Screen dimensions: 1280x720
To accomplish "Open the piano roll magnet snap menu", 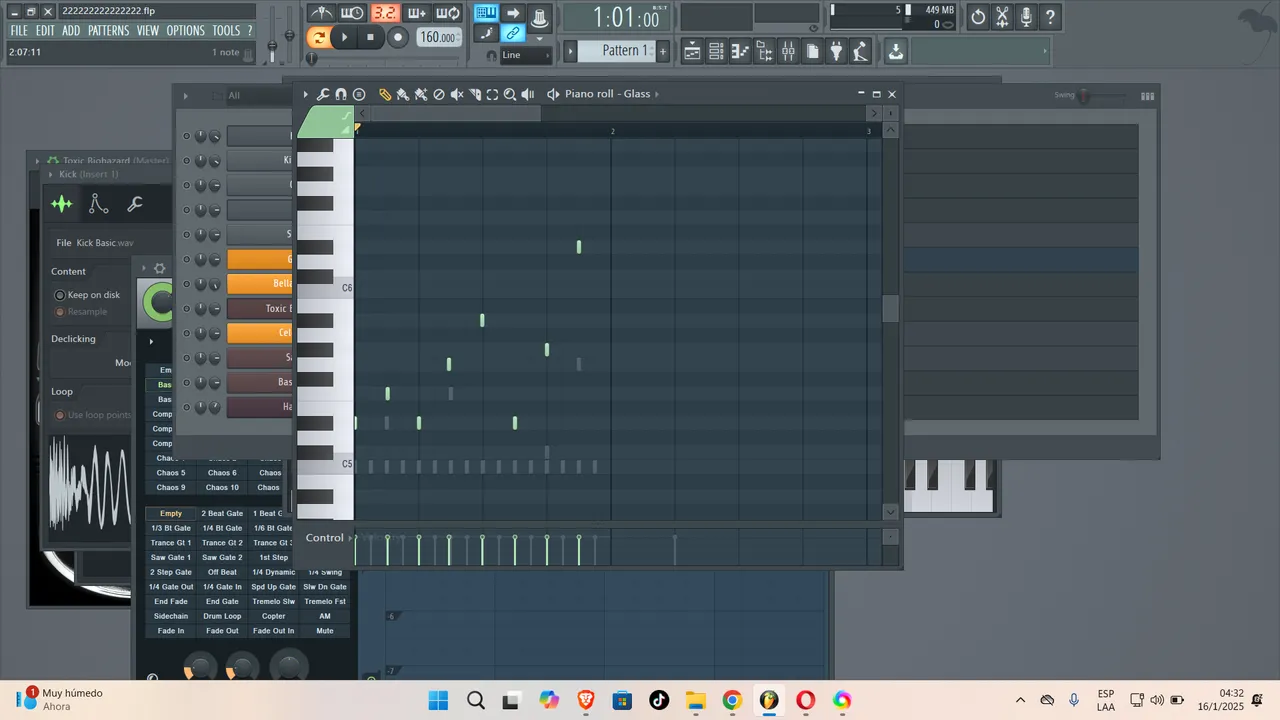I will tap(341, 94).
